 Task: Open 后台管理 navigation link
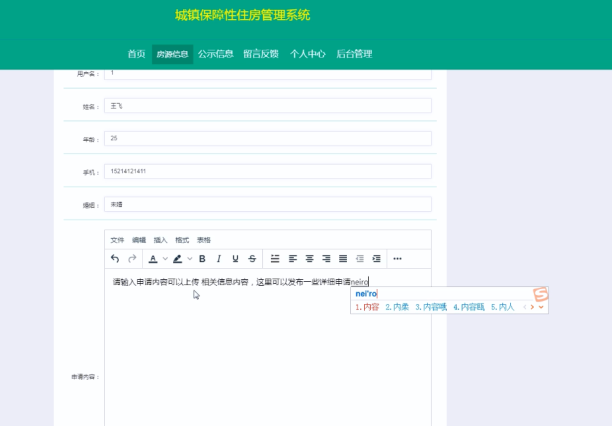point(354,54)
